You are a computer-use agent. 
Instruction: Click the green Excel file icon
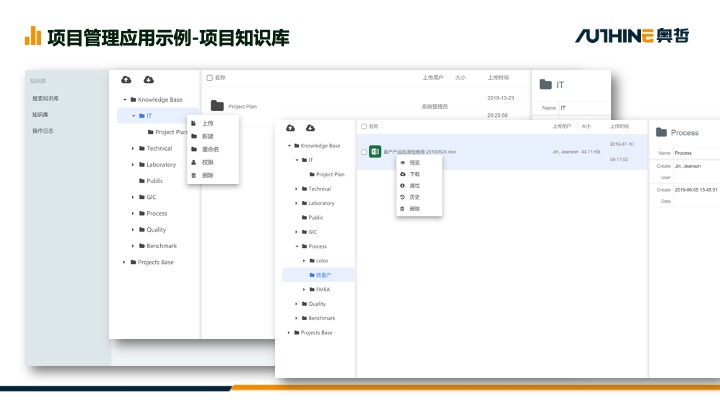[375, 152]
